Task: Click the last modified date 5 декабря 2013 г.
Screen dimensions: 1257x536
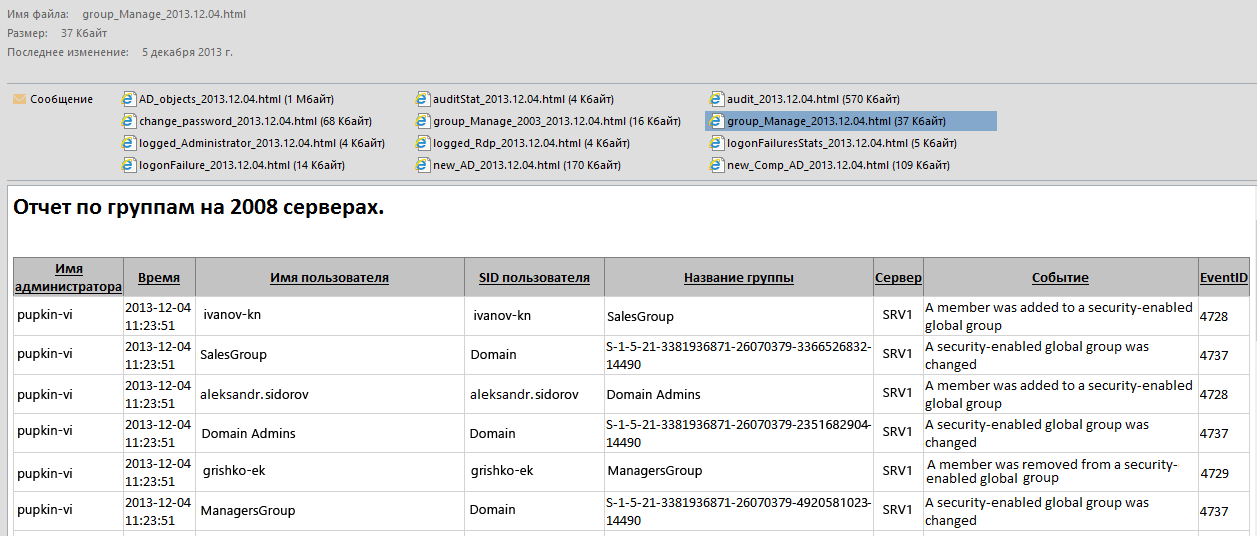Action: (187, 51)
